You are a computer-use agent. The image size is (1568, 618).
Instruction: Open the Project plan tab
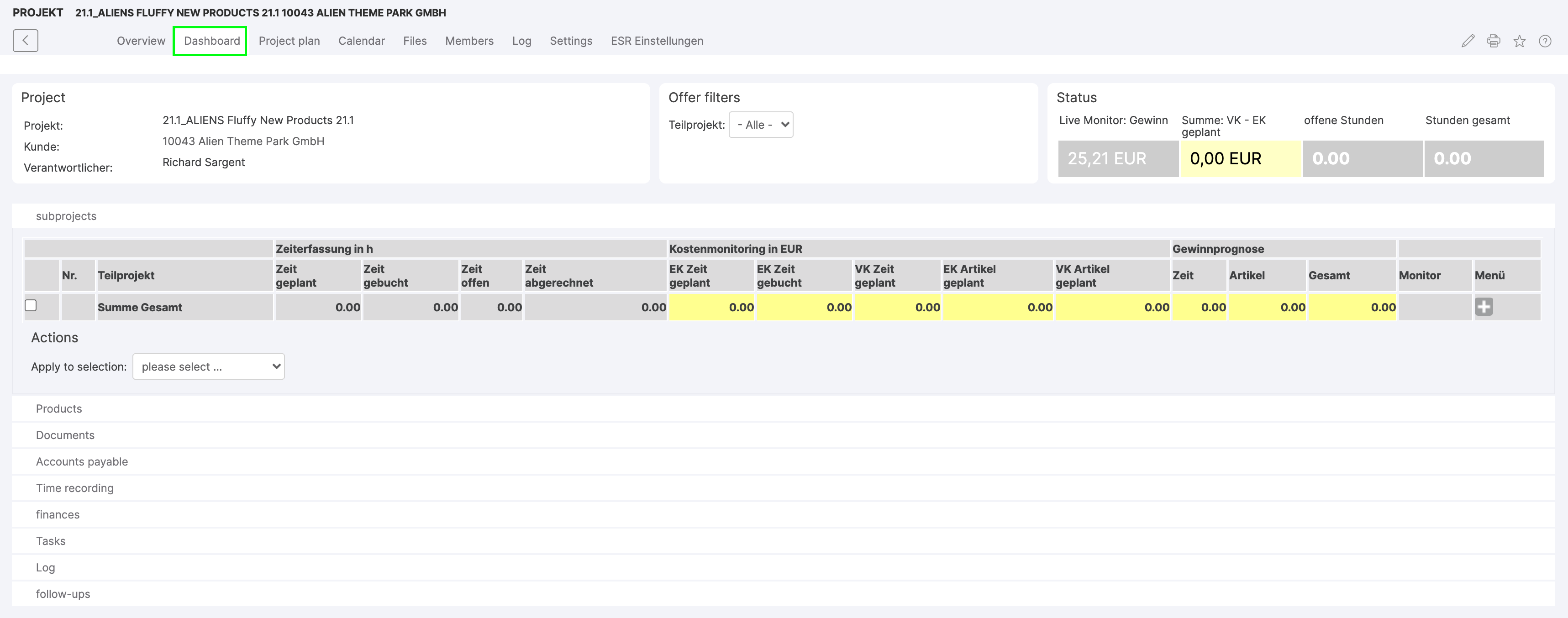pos(289,41)
